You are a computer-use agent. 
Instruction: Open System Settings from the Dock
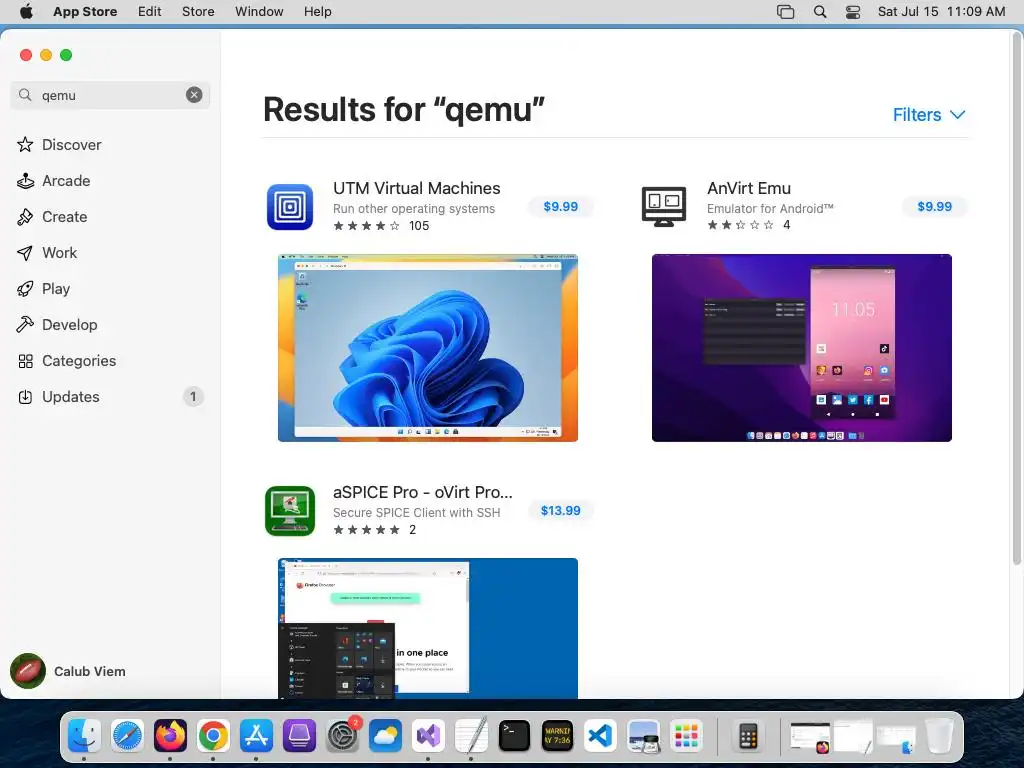click(x=342, y=736)
